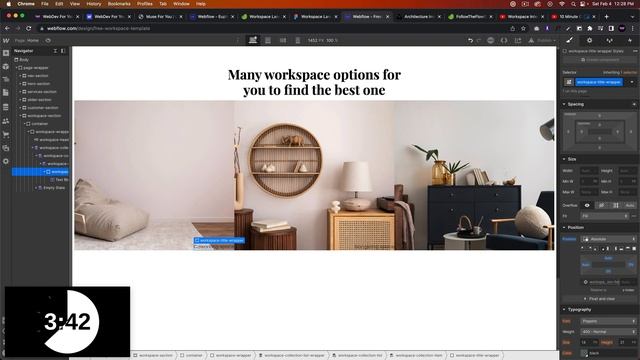Open the Ecommerce cart icon

point(6,134)
